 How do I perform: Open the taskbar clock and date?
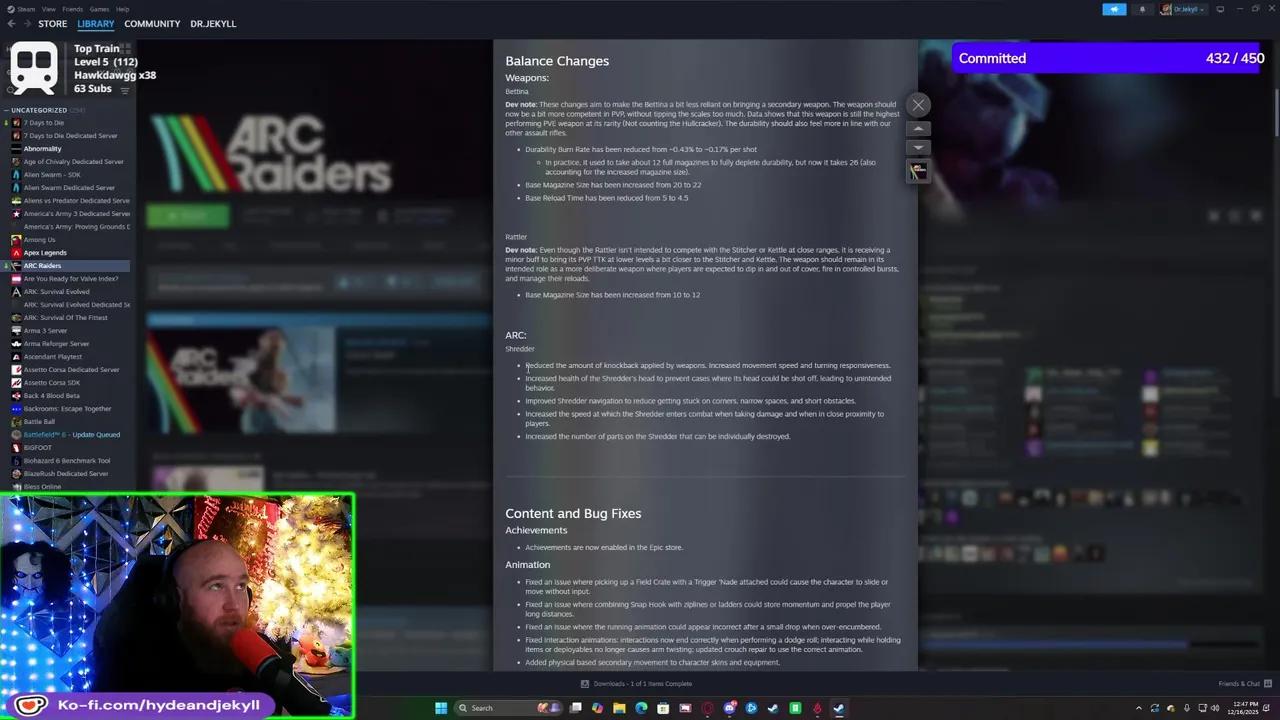coord(1245,708)
